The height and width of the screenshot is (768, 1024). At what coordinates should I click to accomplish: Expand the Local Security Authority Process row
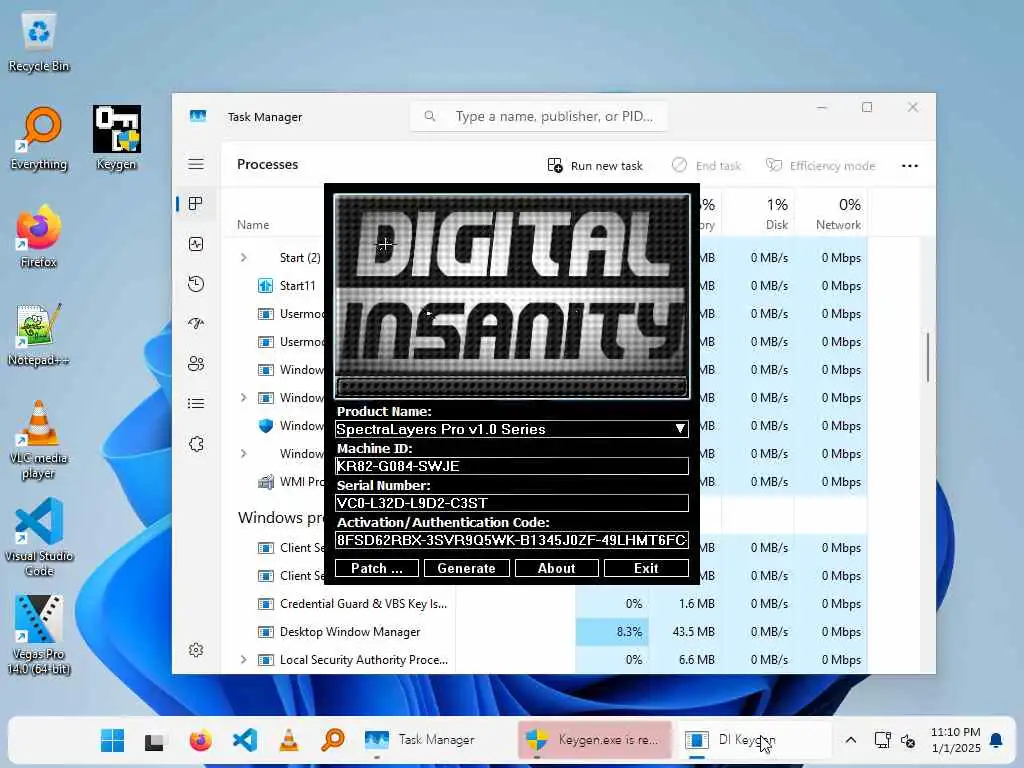coord(244,660)
